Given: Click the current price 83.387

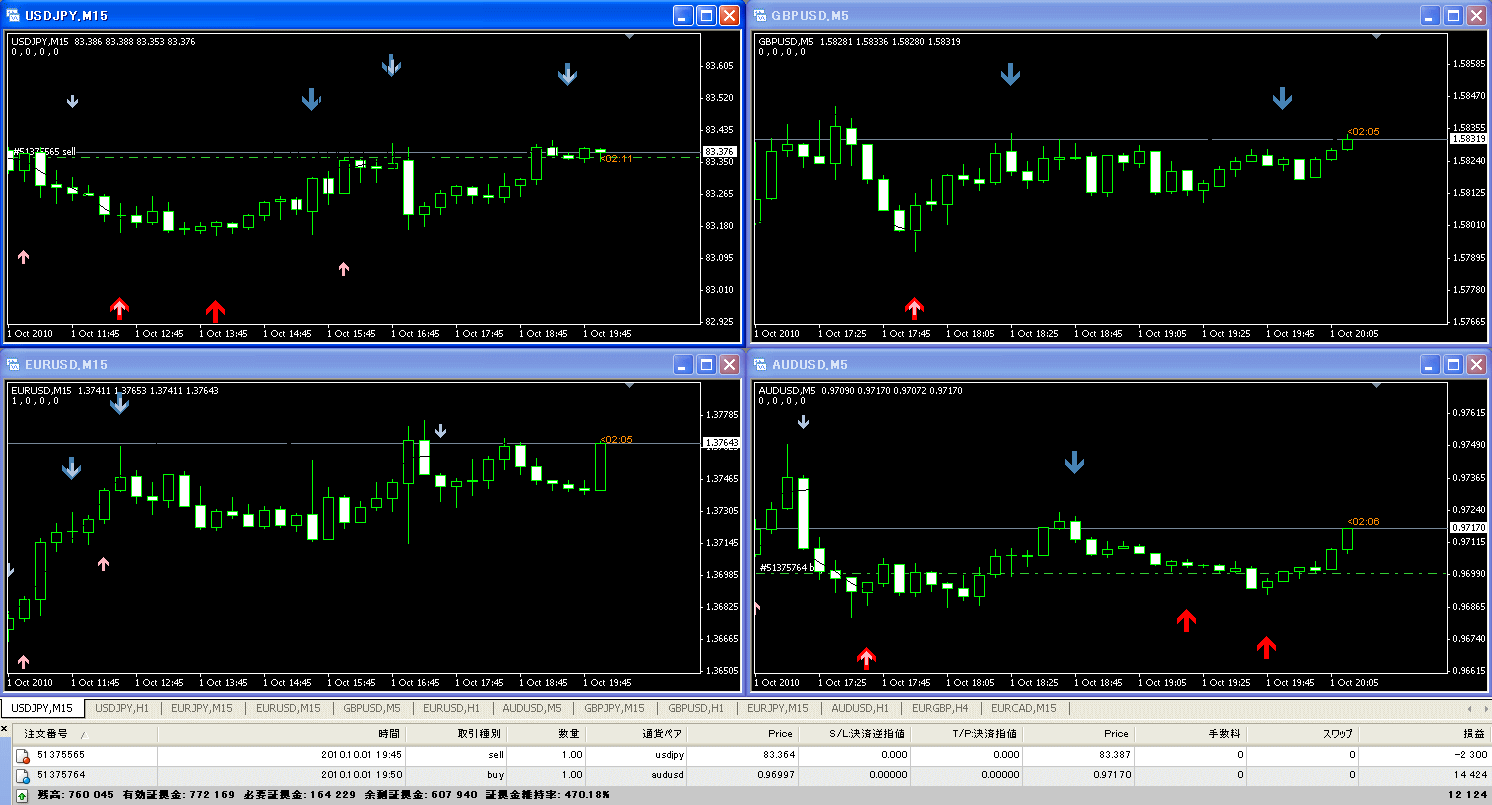Looking at the screenshot, I should (x=1116, y=755).
